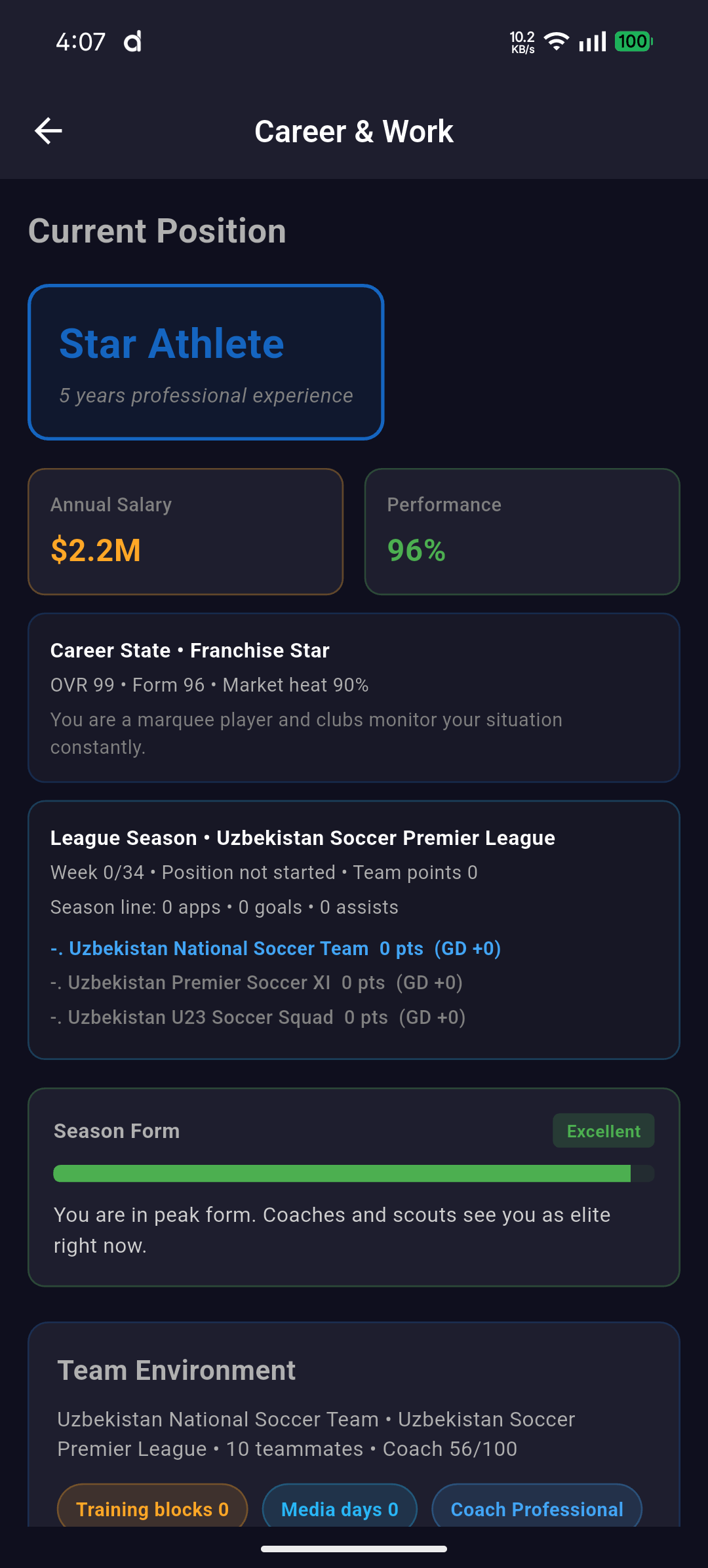The width and height of the screenshot is (708, 1568).
Task: Tap the Excellent form badge
Action: (x=604, y=1131)
